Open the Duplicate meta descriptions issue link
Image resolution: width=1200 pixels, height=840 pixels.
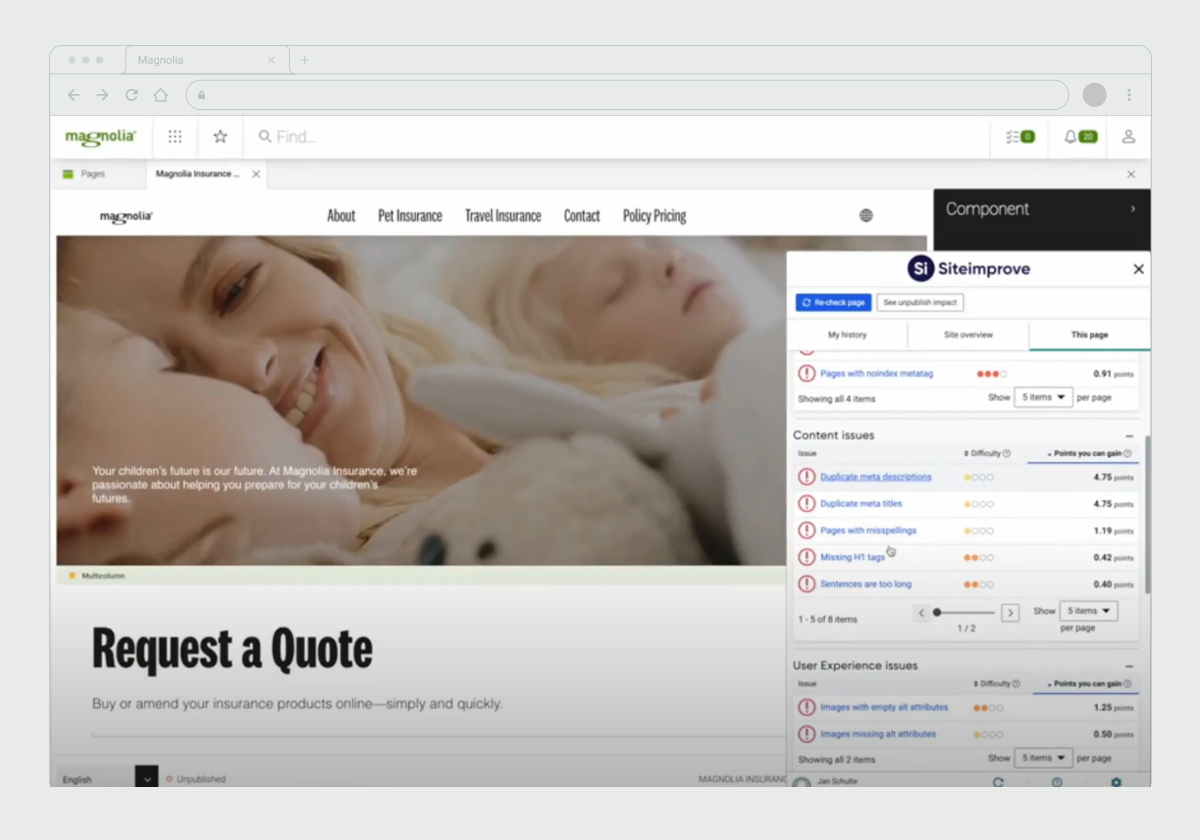click(875, 477)
